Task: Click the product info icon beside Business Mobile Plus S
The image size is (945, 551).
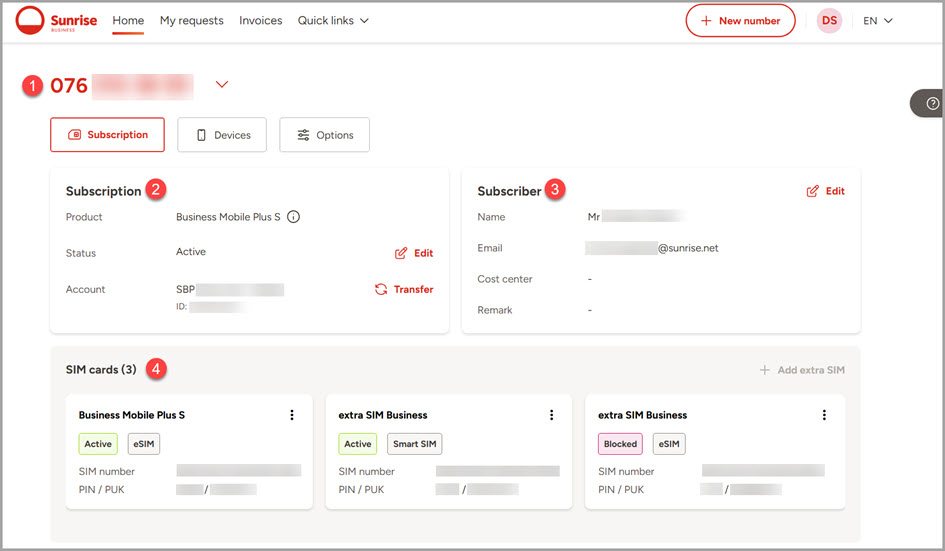Action: pyautogui.click(x=294, y=217)
